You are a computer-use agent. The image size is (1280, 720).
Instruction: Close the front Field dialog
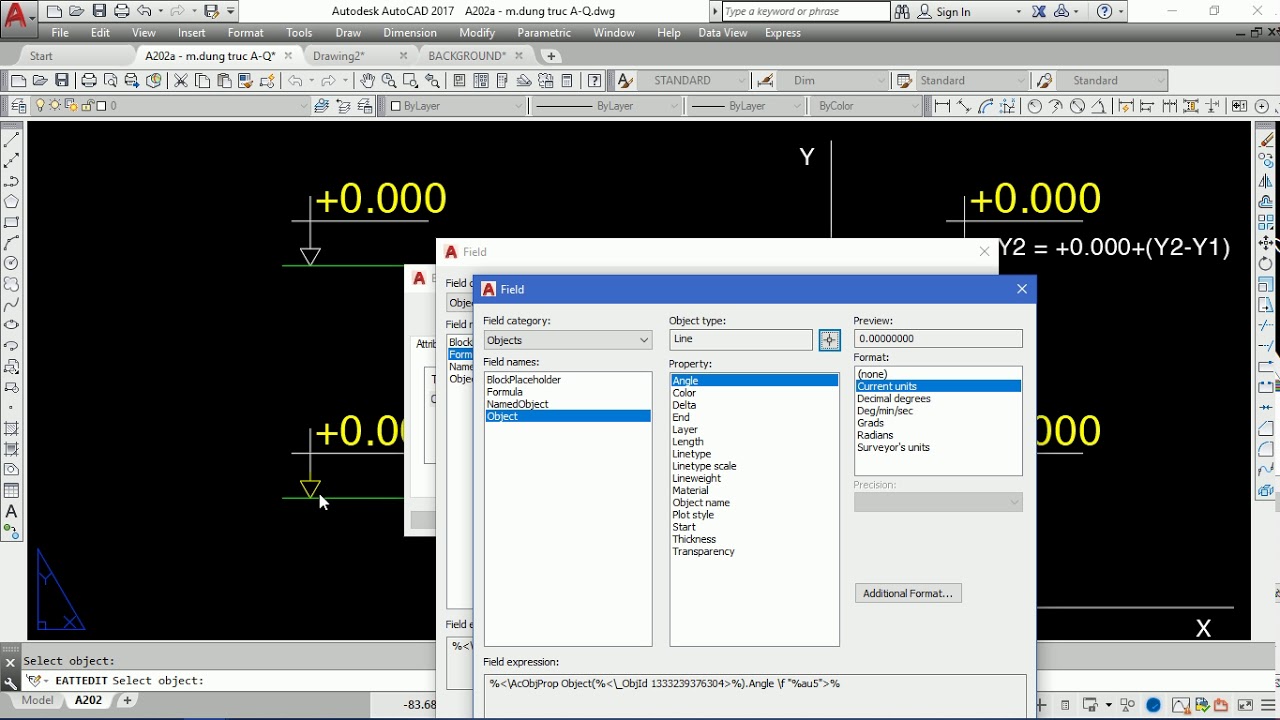tap(1021, 289)
